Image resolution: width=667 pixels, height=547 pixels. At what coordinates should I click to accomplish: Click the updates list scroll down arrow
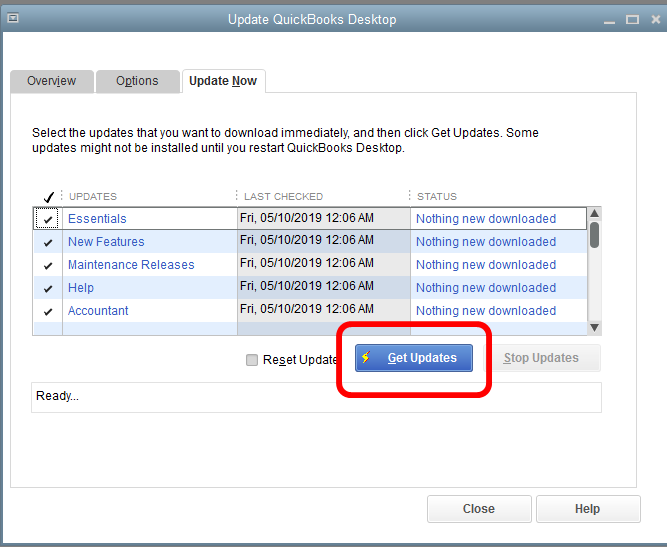(595, 328)
